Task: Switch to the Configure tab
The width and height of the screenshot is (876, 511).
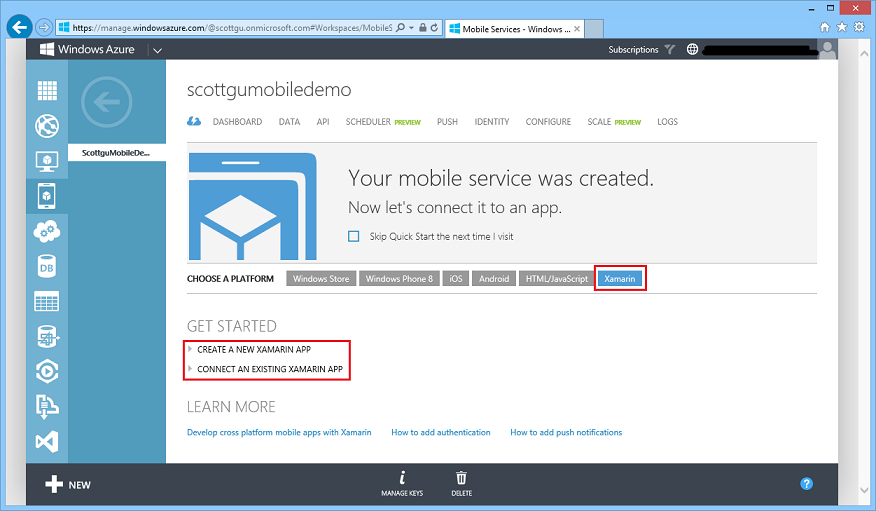Action: click(x=548, y=122)
